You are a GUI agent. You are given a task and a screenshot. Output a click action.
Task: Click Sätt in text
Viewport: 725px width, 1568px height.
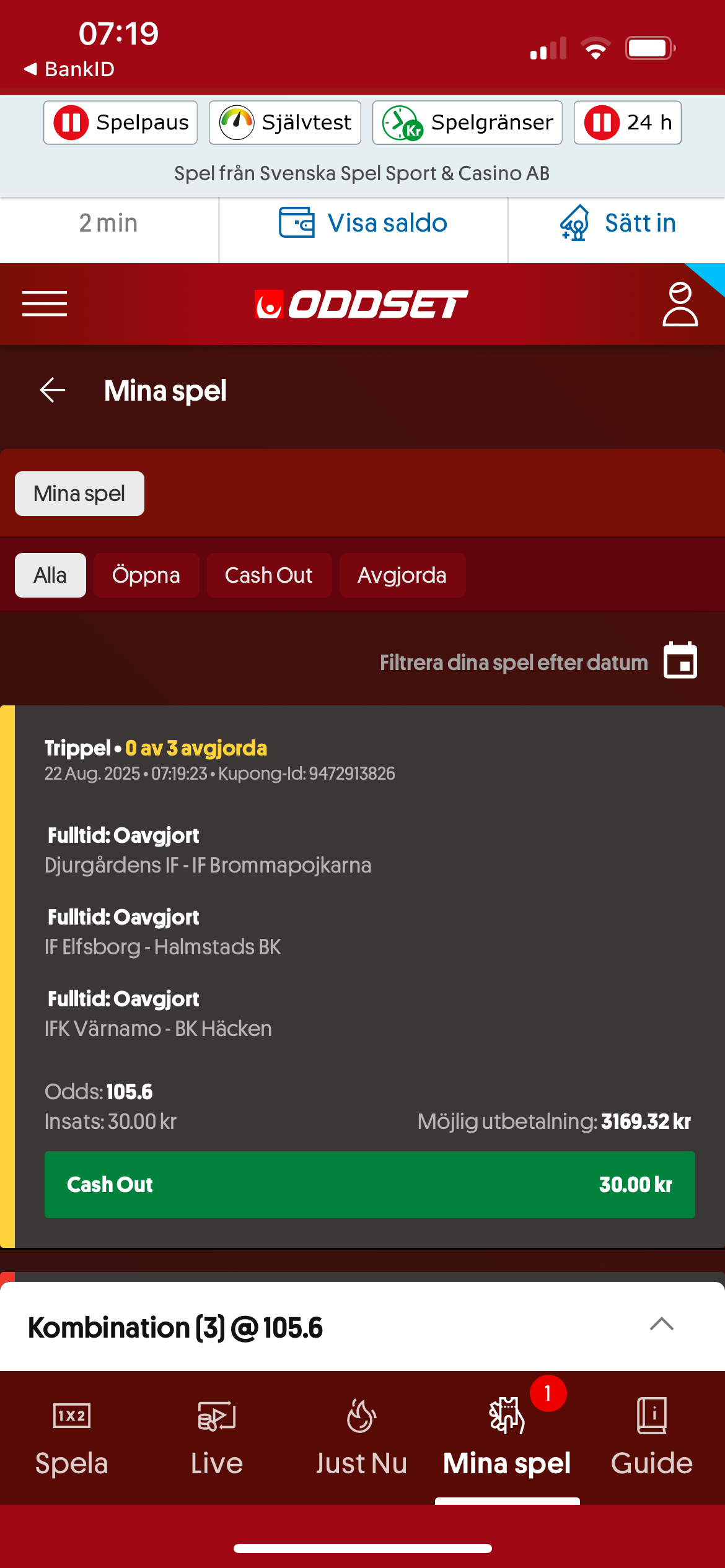pos(640,223)
